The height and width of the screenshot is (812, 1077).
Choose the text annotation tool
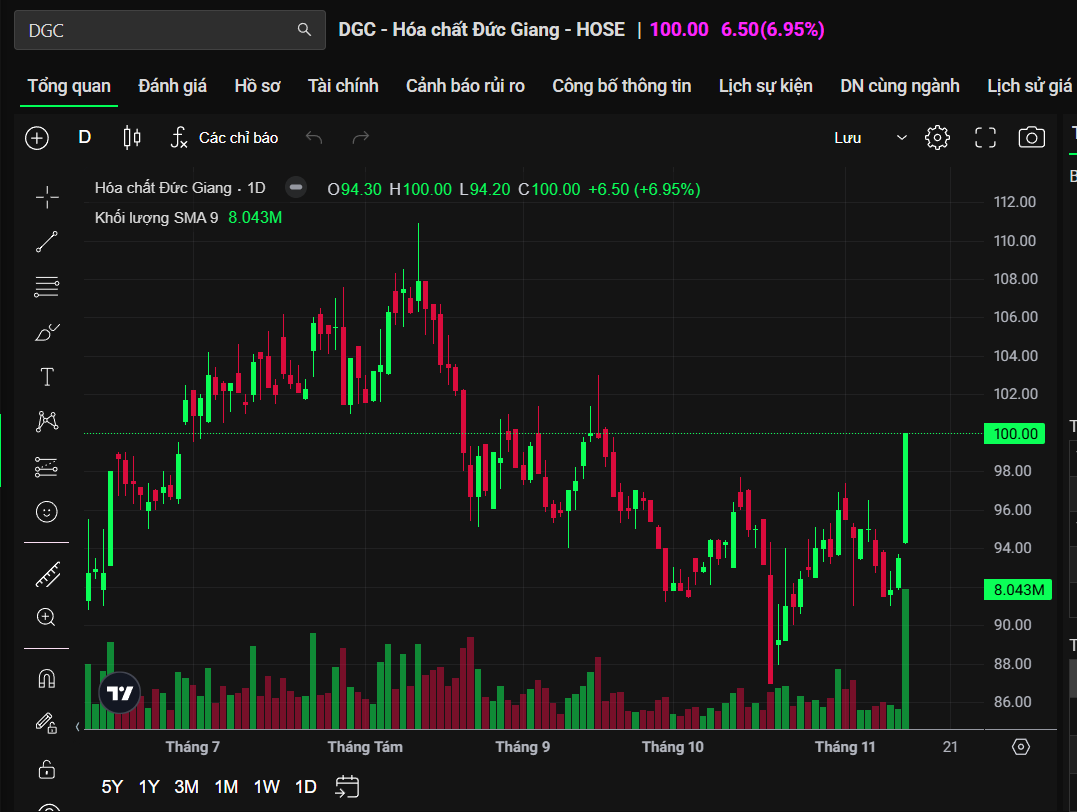(x=47, y=377)
